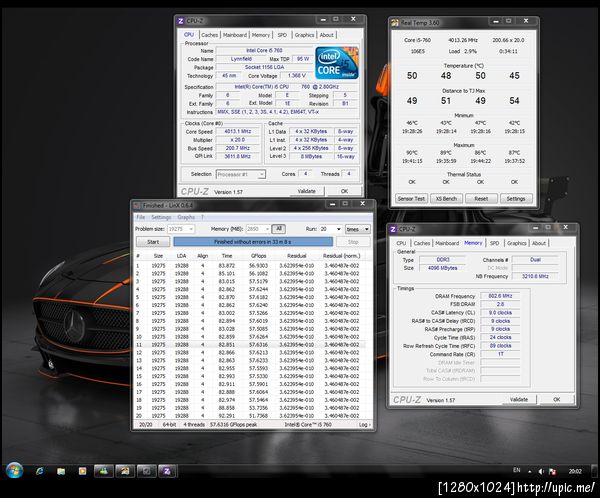Open the ? help menu in LinX

point(202,217)
